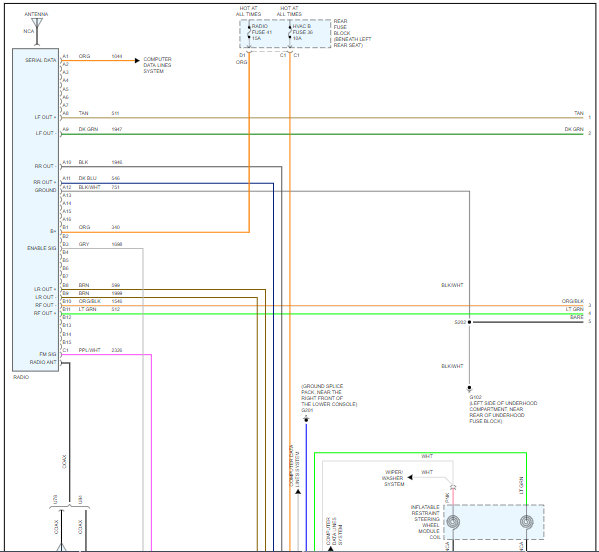Click the SERIAL DATA pin label
Image resolution: width=599 pixels, height=552 pixels.
[x=40, y=60]
